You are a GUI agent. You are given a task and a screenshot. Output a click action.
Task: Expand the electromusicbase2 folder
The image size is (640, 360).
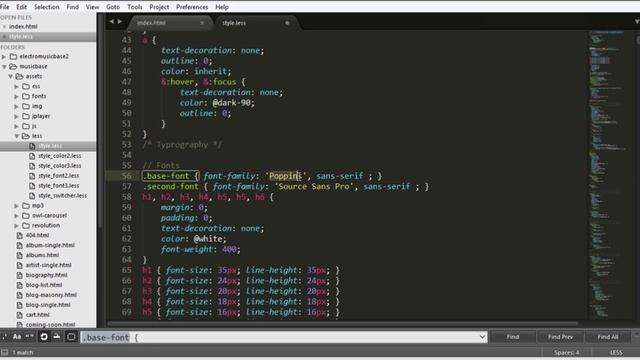[4, 56]
